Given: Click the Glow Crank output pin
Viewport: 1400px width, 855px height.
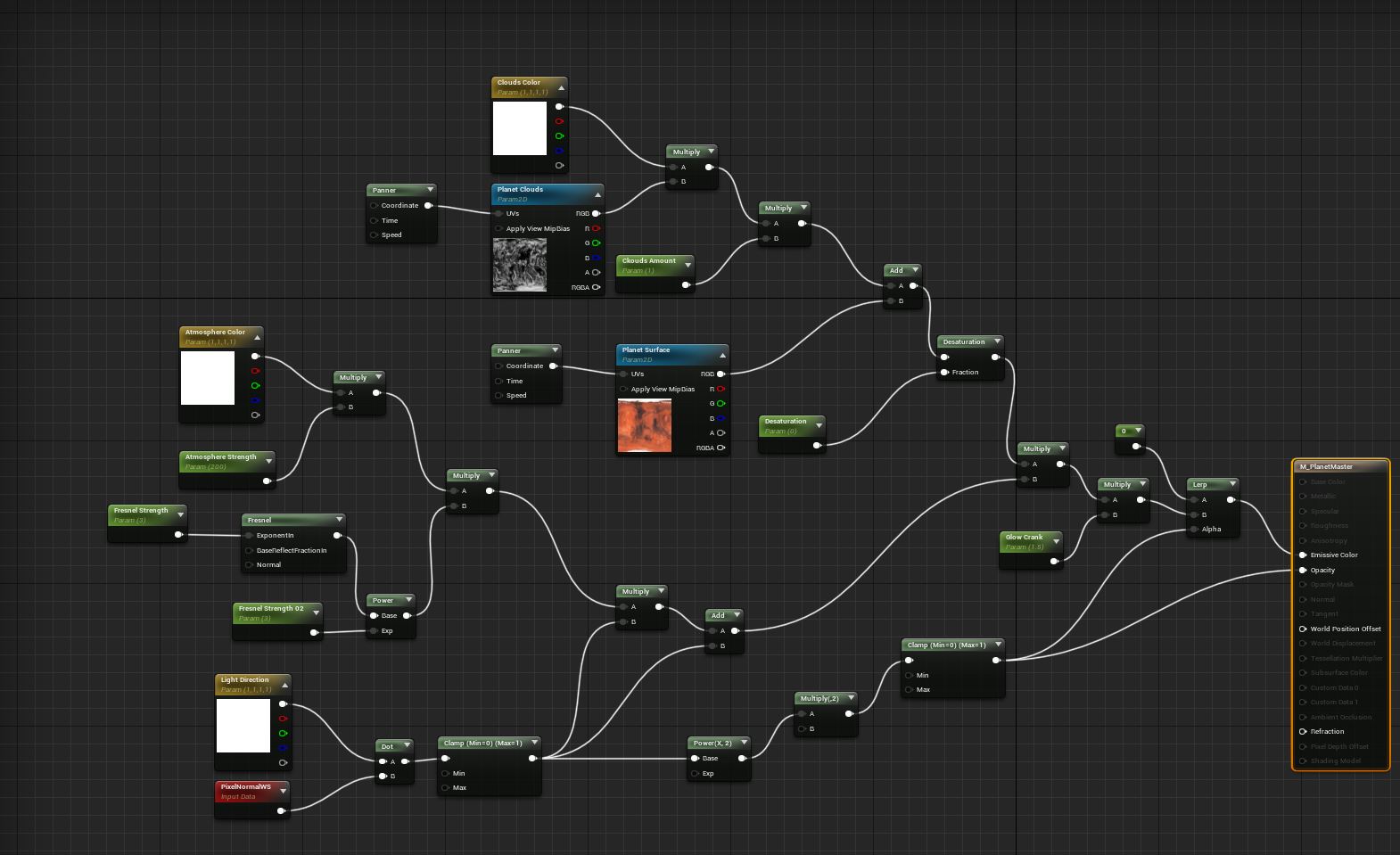Looking at the screenshot, I should click(x=1054, y=561).
